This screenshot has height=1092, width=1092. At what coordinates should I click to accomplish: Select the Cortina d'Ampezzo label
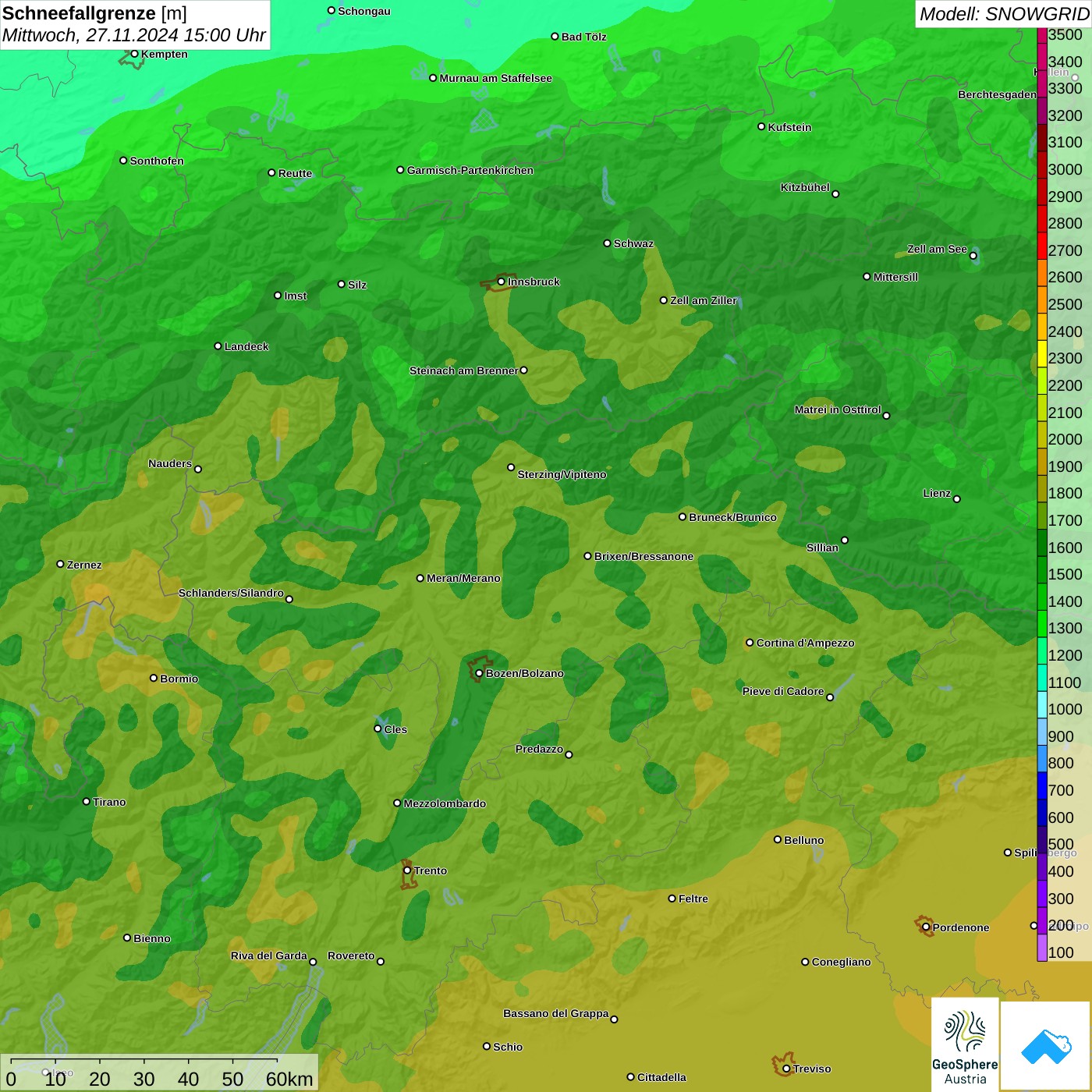(x=805, y=643)
